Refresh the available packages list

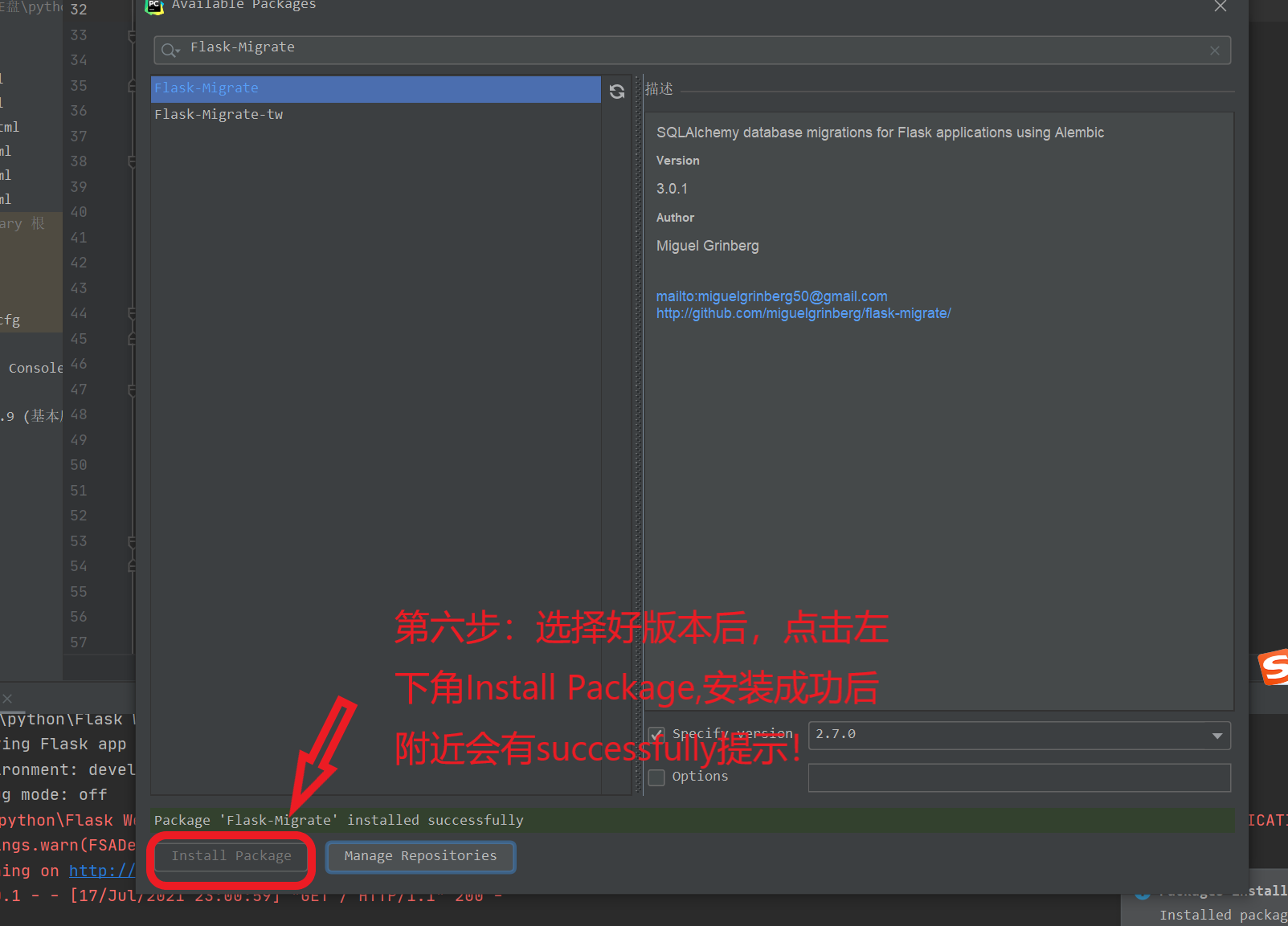(617, 92)
